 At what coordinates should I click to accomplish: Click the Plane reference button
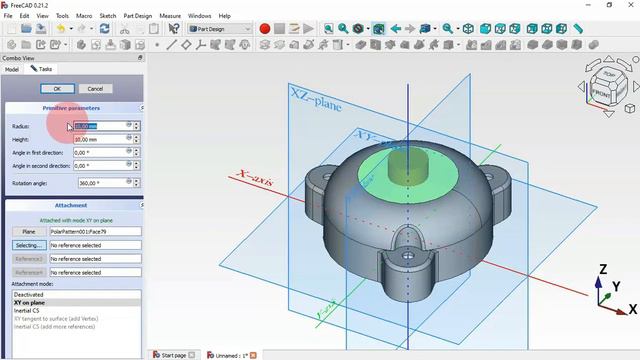pyautogui.click(x=29, y=232)
